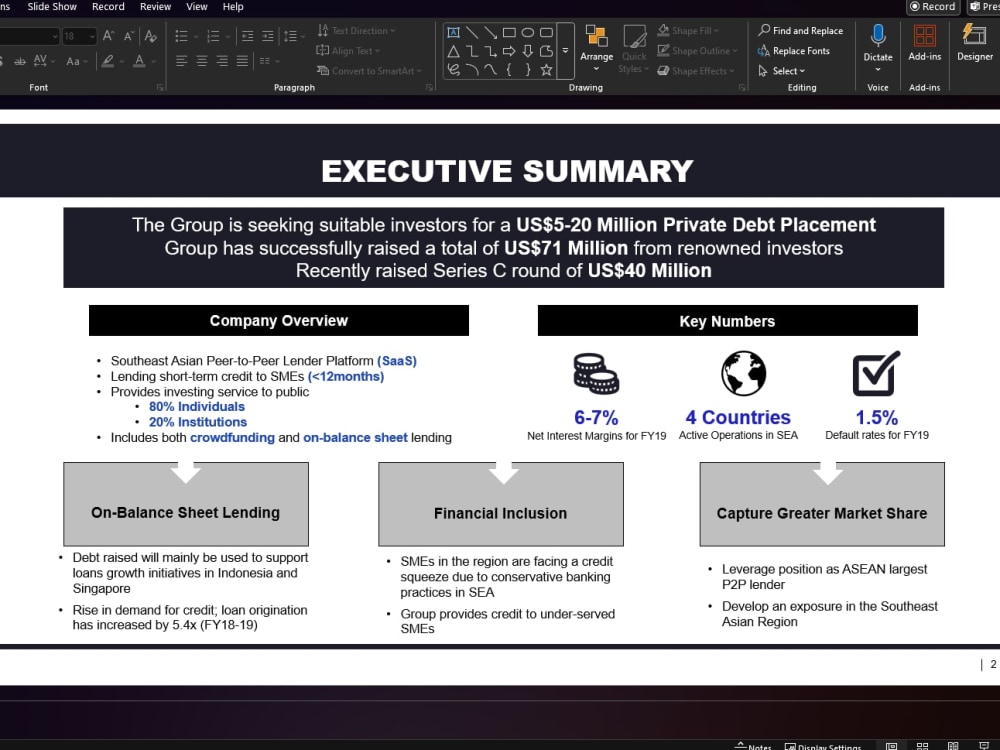Open the Arrange dropdown
Image resolution: width=1000 pixels, height=750 pixels.
pos(596,50)
